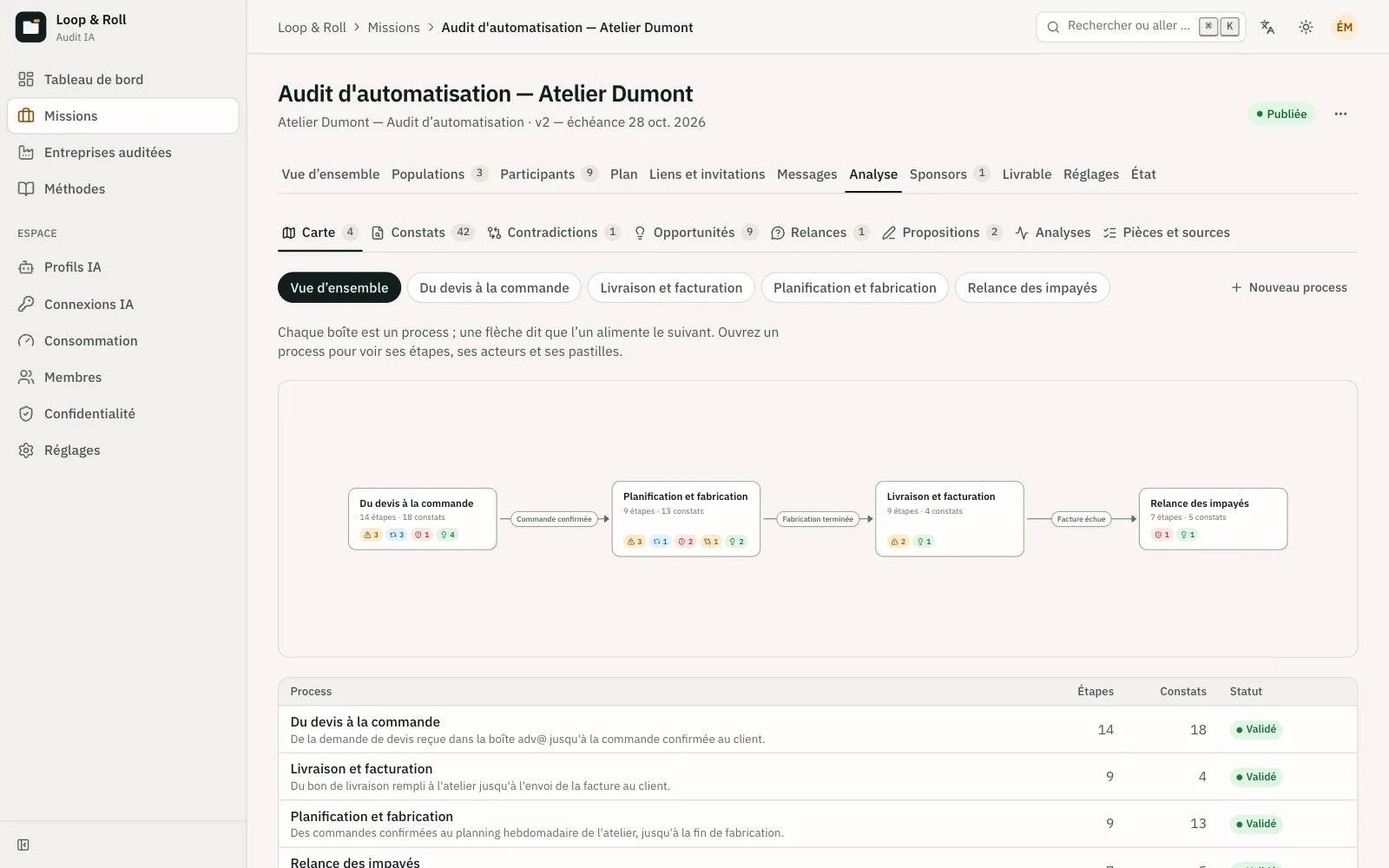Open Méthodes from sidebar
Screen dimensions: 1389x868
click(x=122, y=188)
